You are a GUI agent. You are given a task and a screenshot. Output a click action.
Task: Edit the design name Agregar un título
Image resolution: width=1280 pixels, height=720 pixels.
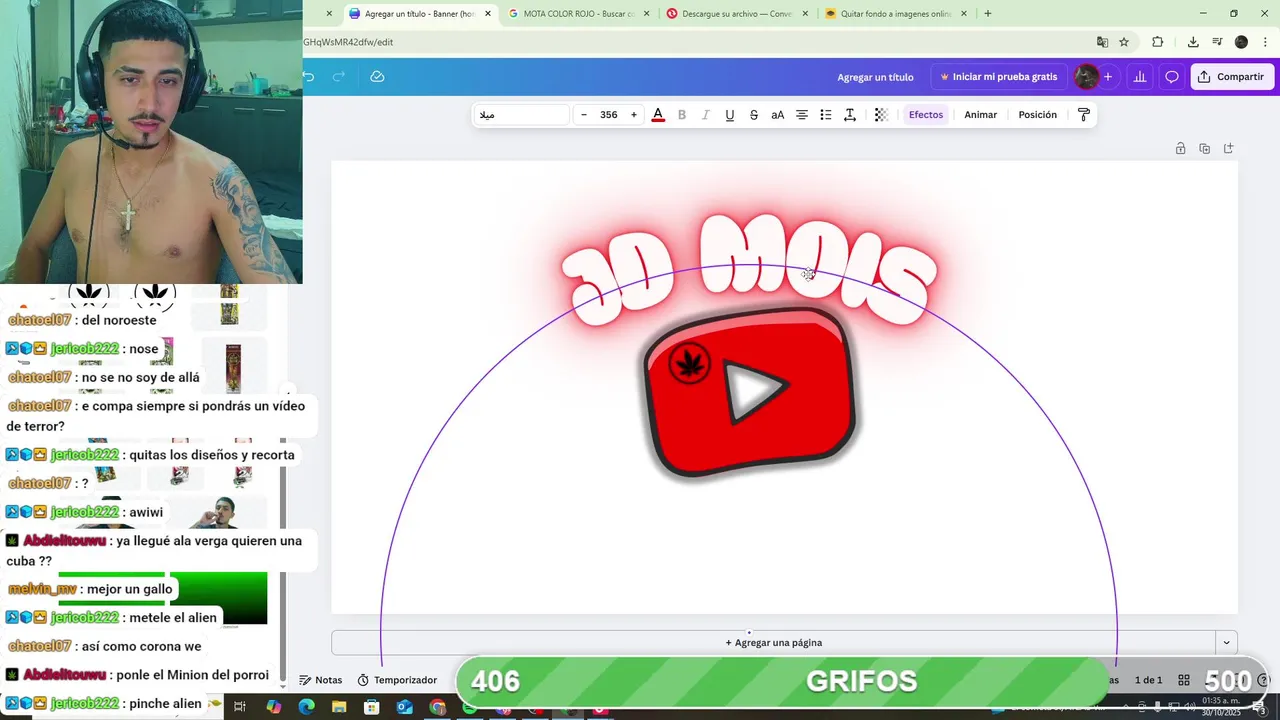(876, 77)
